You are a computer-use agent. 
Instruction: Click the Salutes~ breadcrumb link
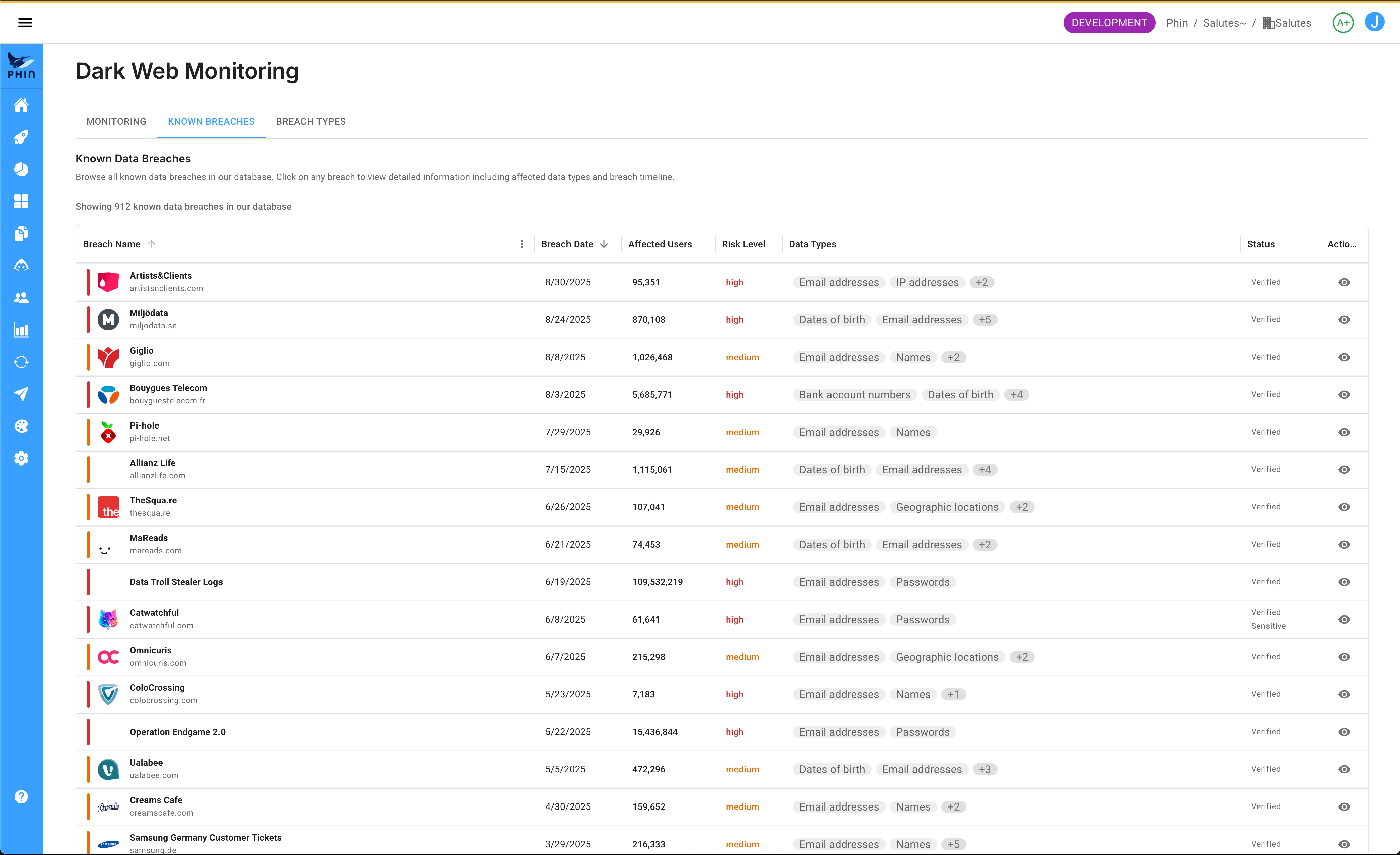coord(1224,23)
